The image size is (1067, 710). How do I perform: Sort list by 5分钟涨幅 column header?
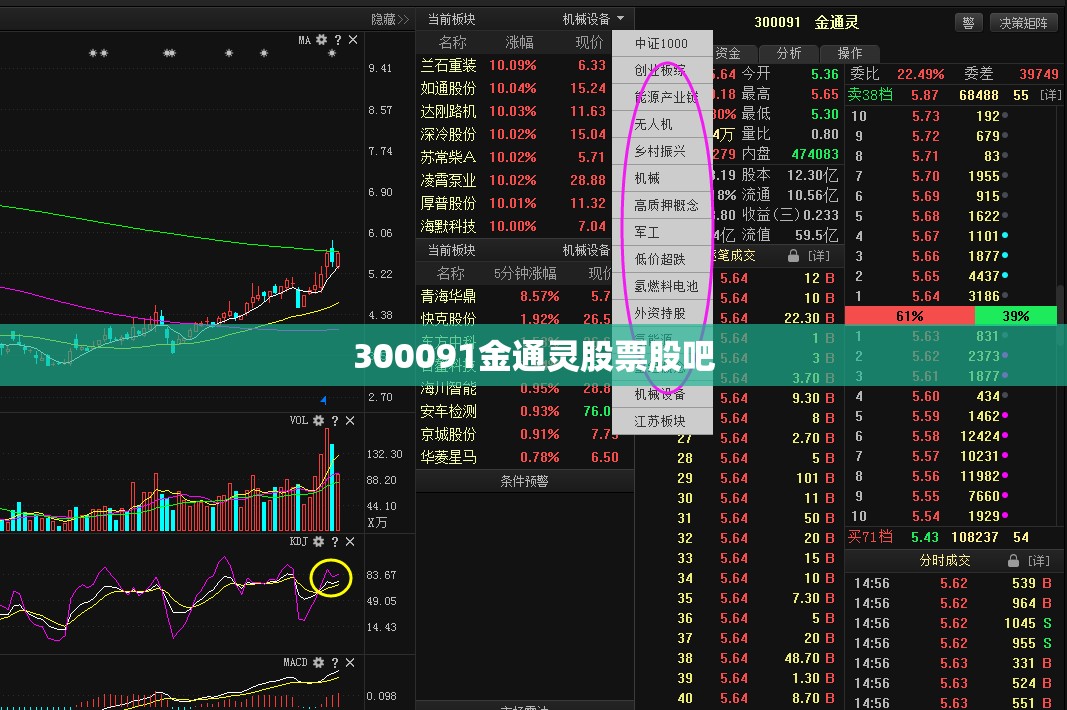tap(525, 273)
